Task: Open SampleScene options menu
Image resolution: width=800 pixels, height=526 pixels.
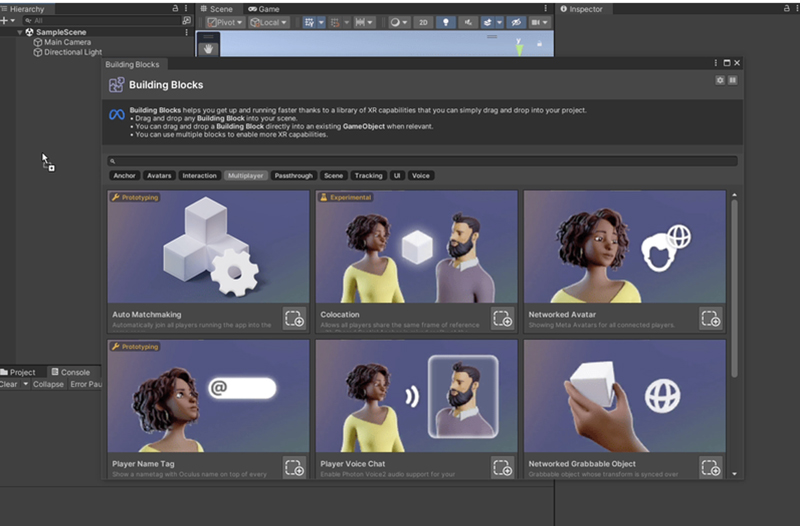Action: coord(186,32)
